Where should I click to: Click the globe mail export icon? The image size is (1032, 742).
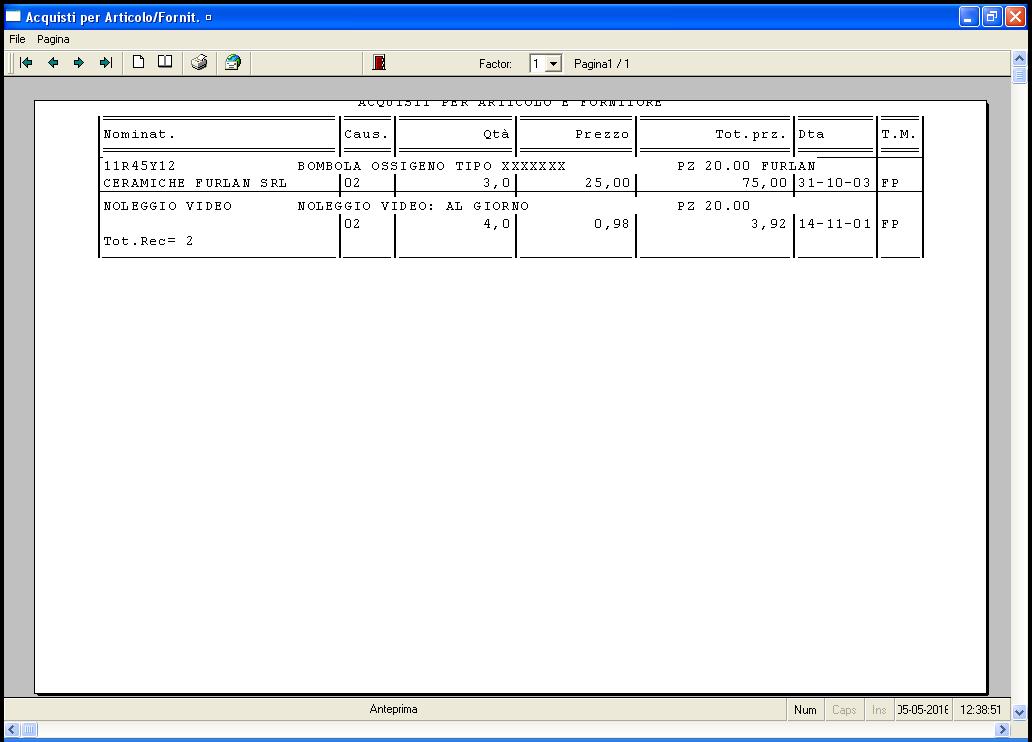pos(233,63)
